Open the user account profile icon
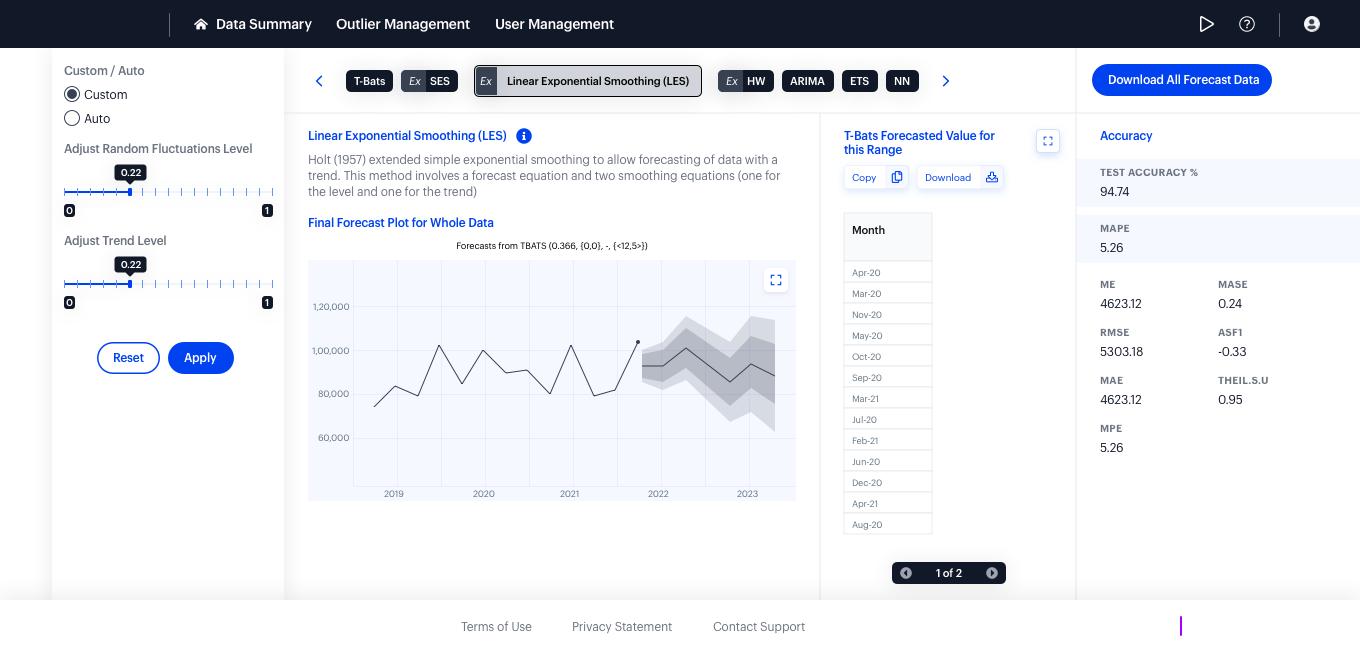Screen dimensions: 1360x648 point(1312,24)
